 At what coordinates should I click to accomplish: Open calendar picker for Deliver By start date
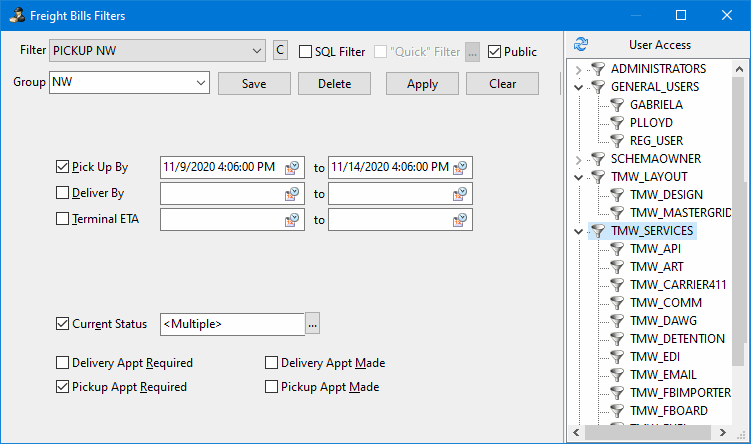(x=293, y=194)
